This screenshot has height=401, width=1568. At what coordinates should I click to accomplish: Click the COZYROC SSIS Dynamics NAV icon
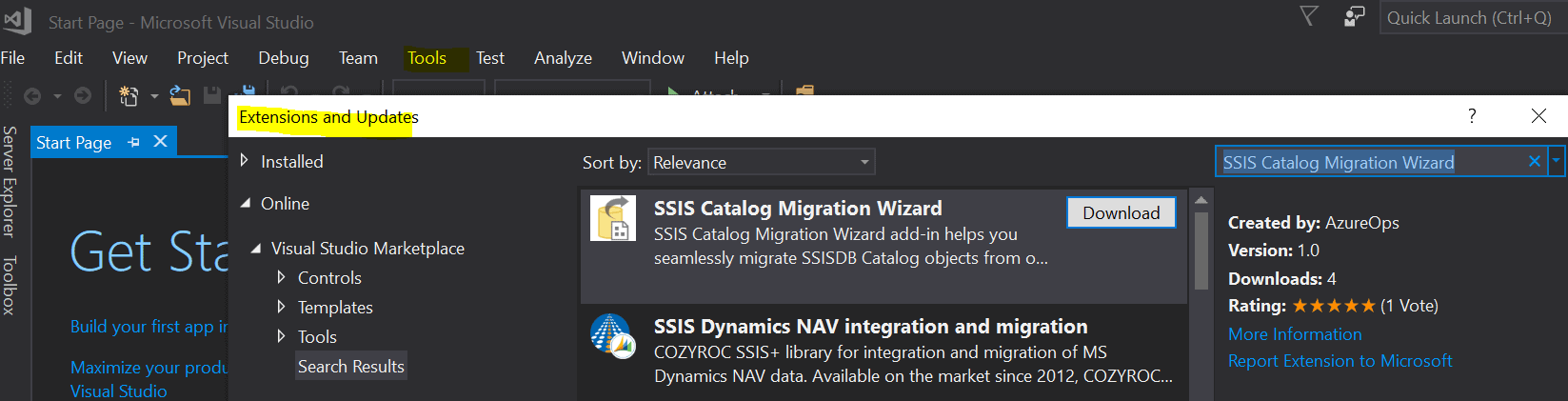(x=613, y=335)
